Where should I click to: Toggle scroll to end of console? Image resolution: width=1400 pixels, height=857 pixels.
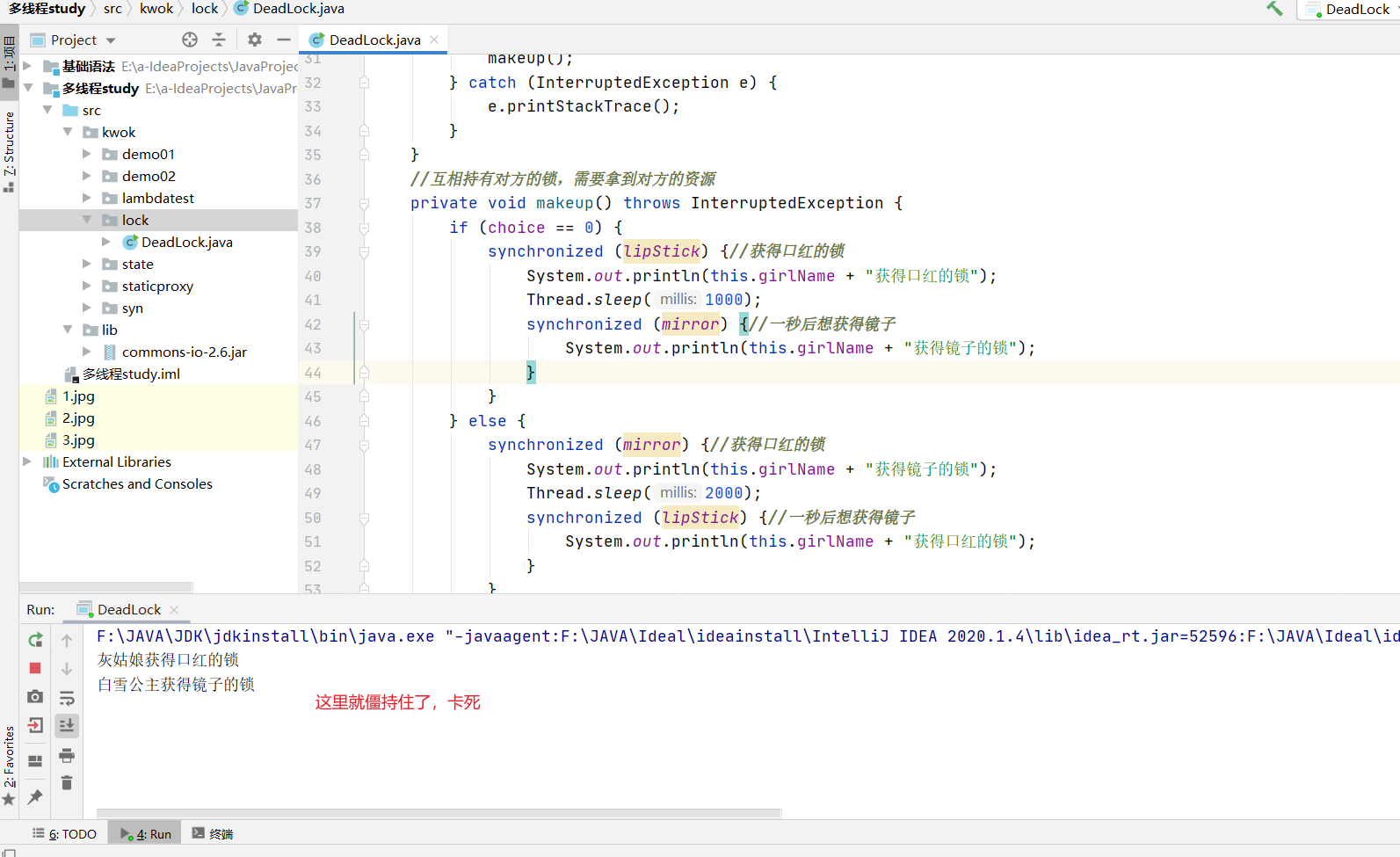pos(67,725)
